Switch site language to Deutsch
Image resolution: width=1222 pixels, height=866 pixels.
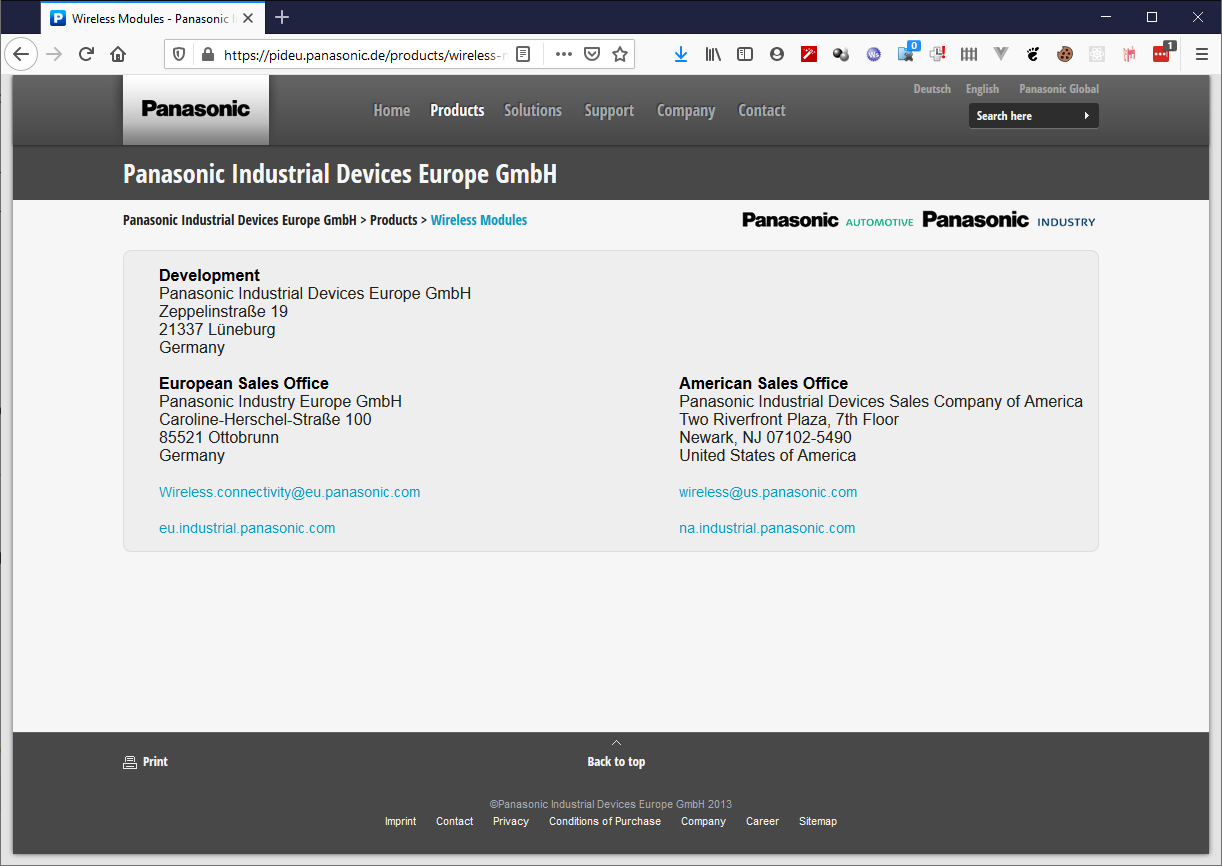point(932,89)
